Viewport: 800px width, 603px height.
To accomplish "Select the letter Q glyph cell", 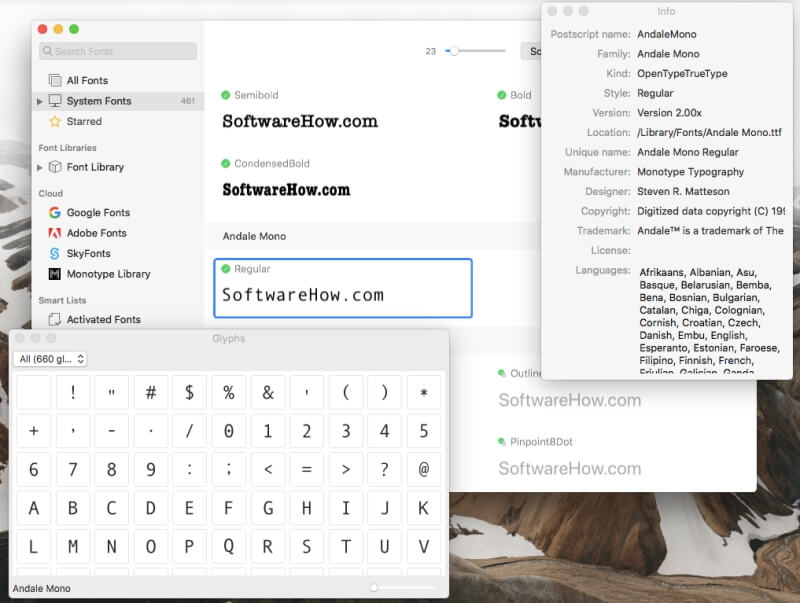I will [229, 547].
